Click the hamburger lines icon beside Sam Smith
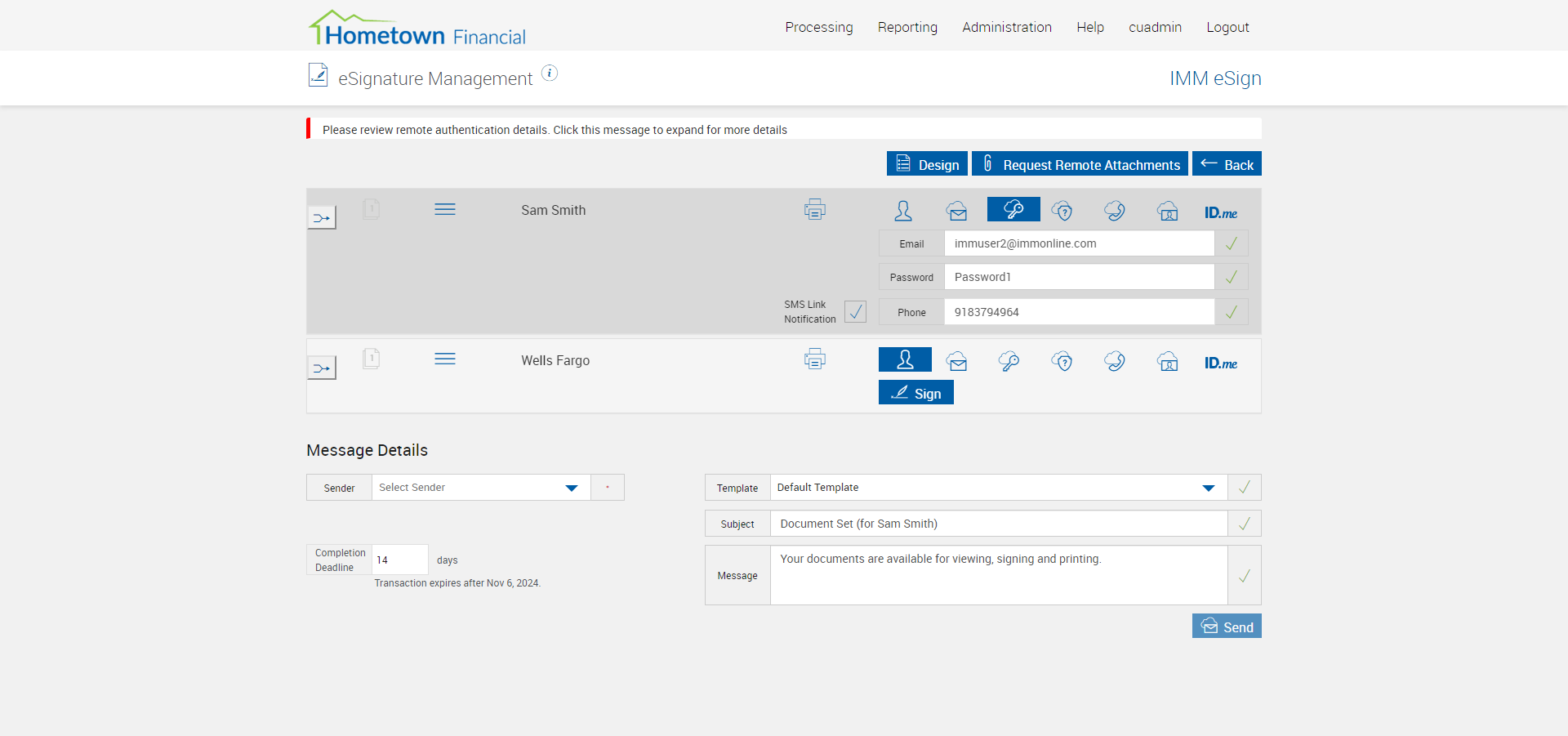Viewport: 1568px width, 736px height. click(445, 210)
